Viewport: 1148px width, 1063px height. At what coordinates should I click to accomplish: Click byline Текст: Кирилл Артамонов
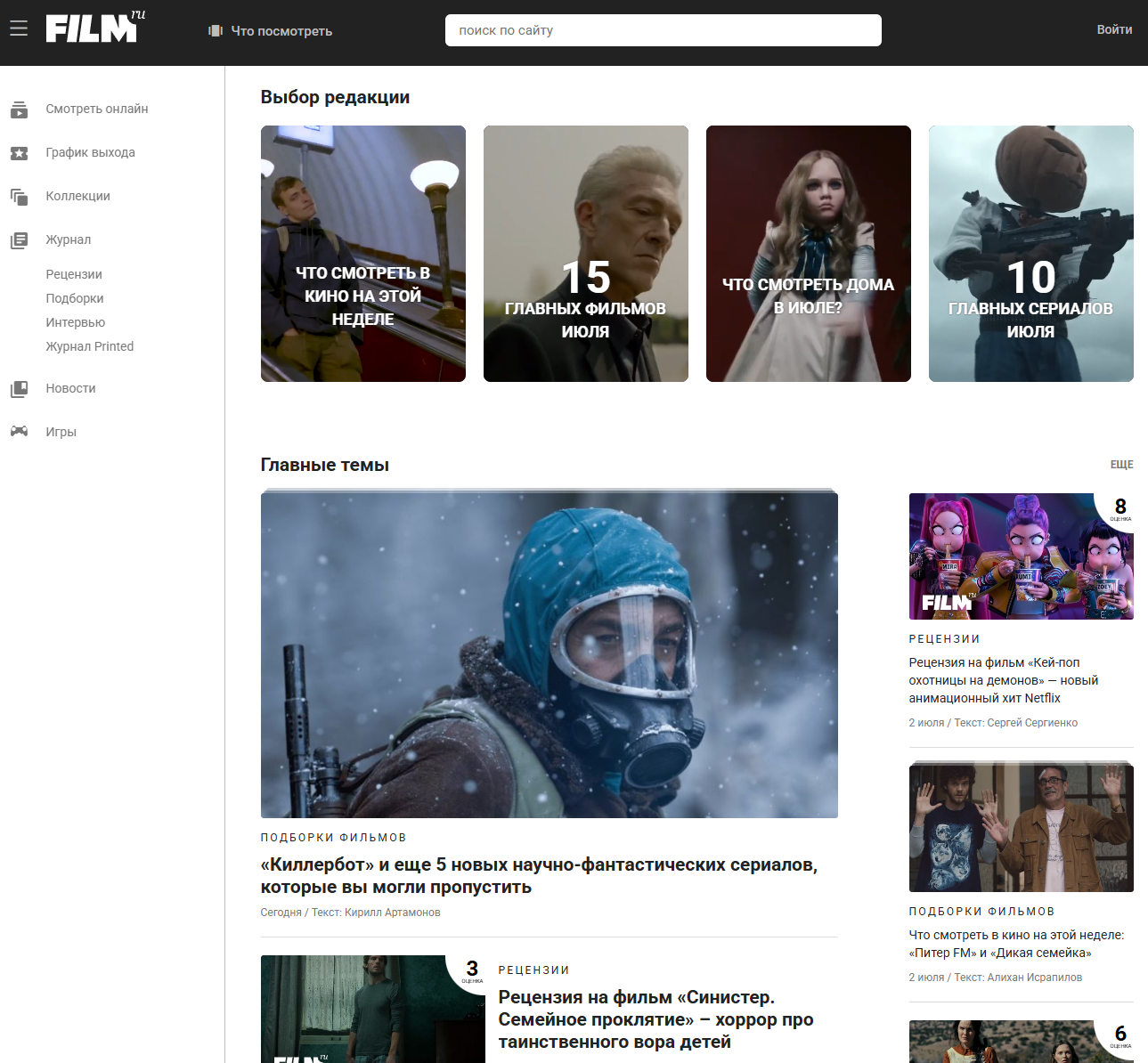click(376, 913)
